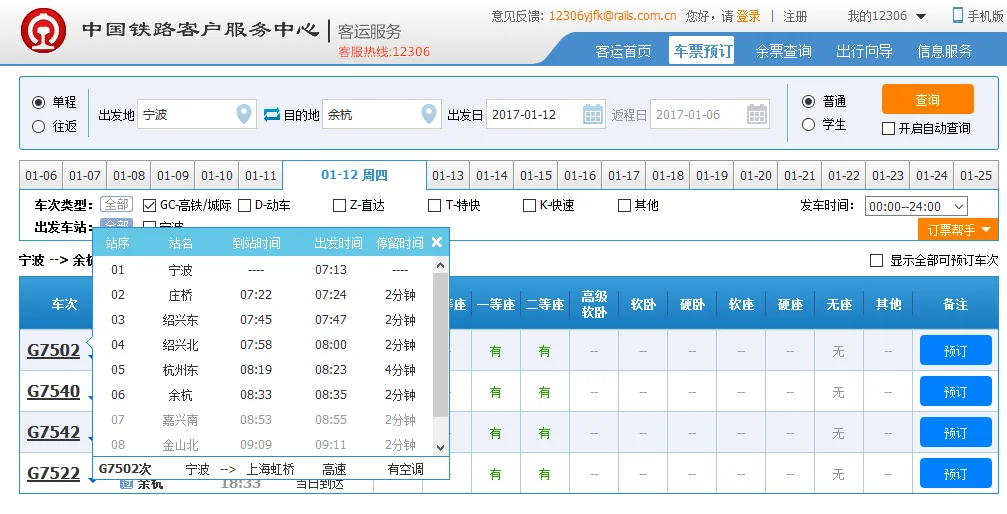
Task: Book train G7540 with 预订 button
Action: (x=956, y=392)
